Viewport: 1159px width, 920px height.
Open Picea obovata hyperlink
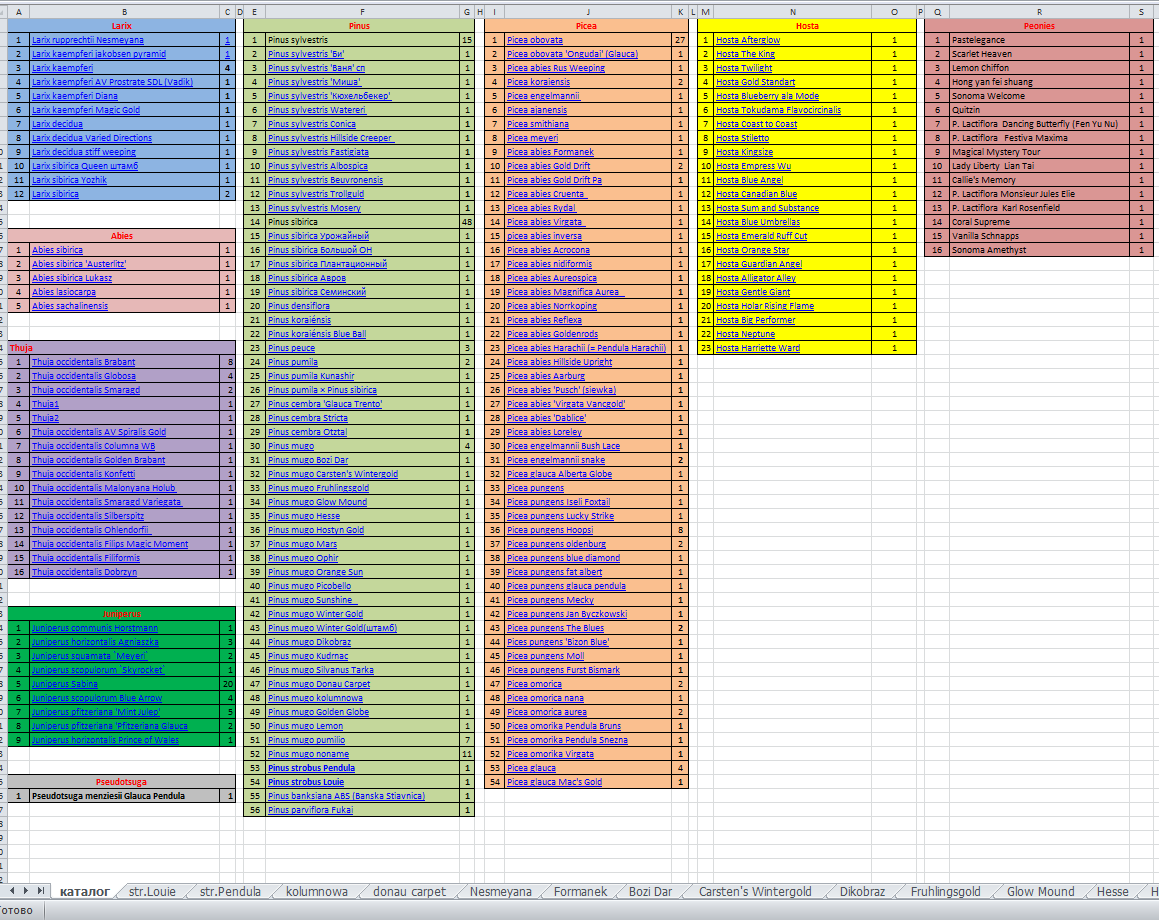(535, 40)
